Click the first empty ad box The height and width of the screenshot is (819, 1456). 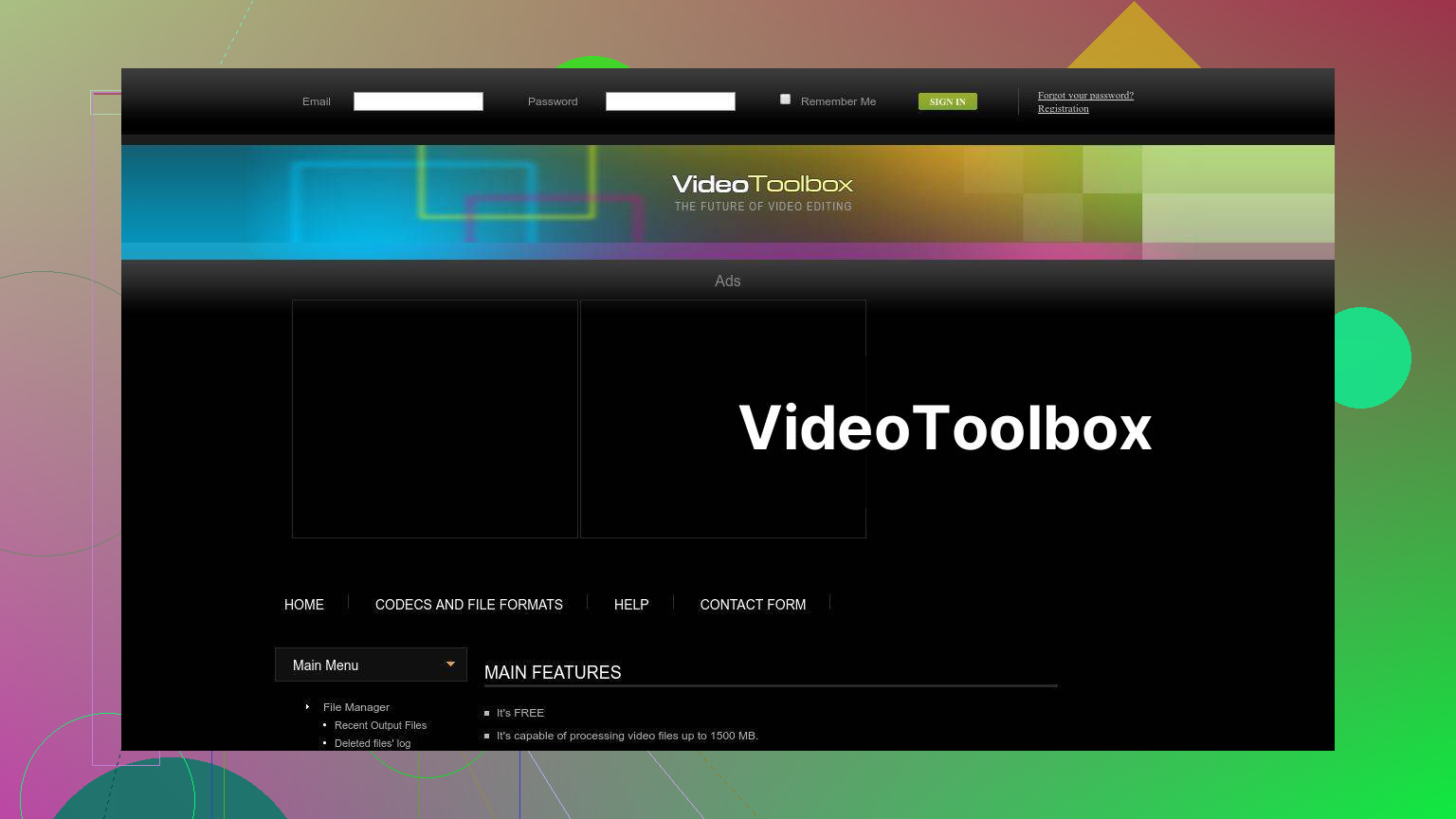[x=435, y=419]
